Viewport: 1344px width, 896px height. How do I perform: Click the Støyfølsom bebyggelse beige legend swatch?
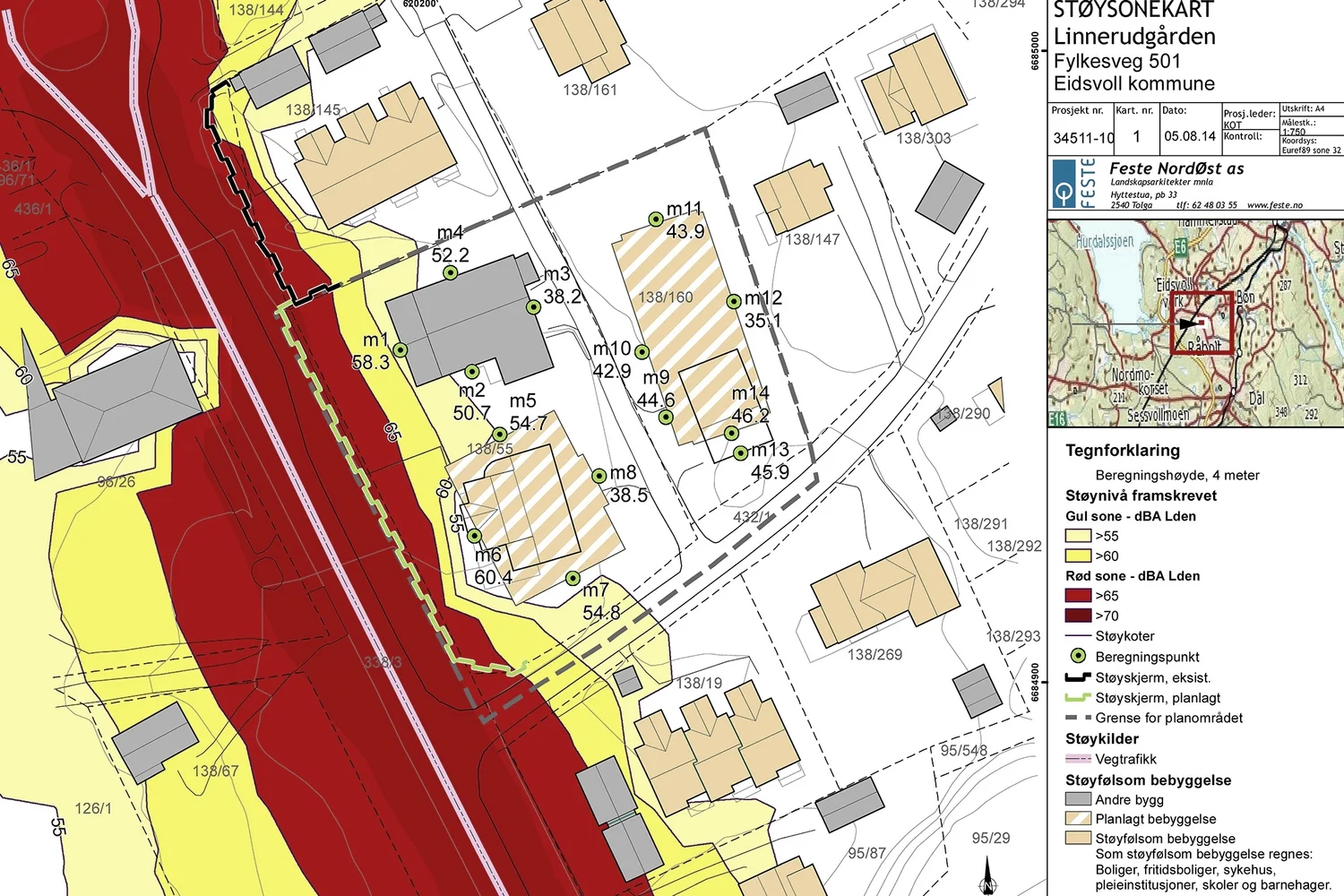coord(1078,838)
